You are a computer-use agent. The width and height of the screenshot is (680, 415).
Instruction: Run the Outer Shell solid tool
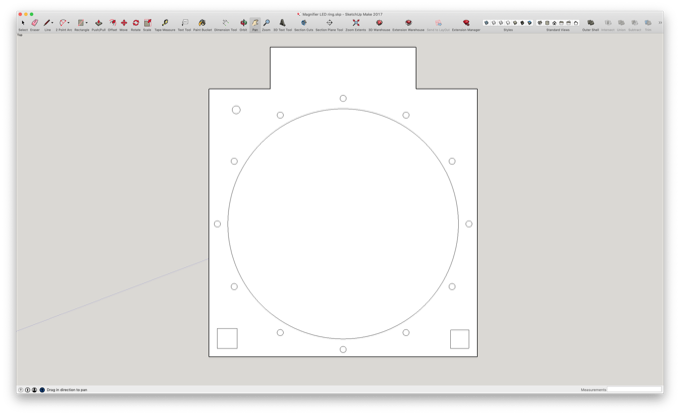click(x=590, y=23)
